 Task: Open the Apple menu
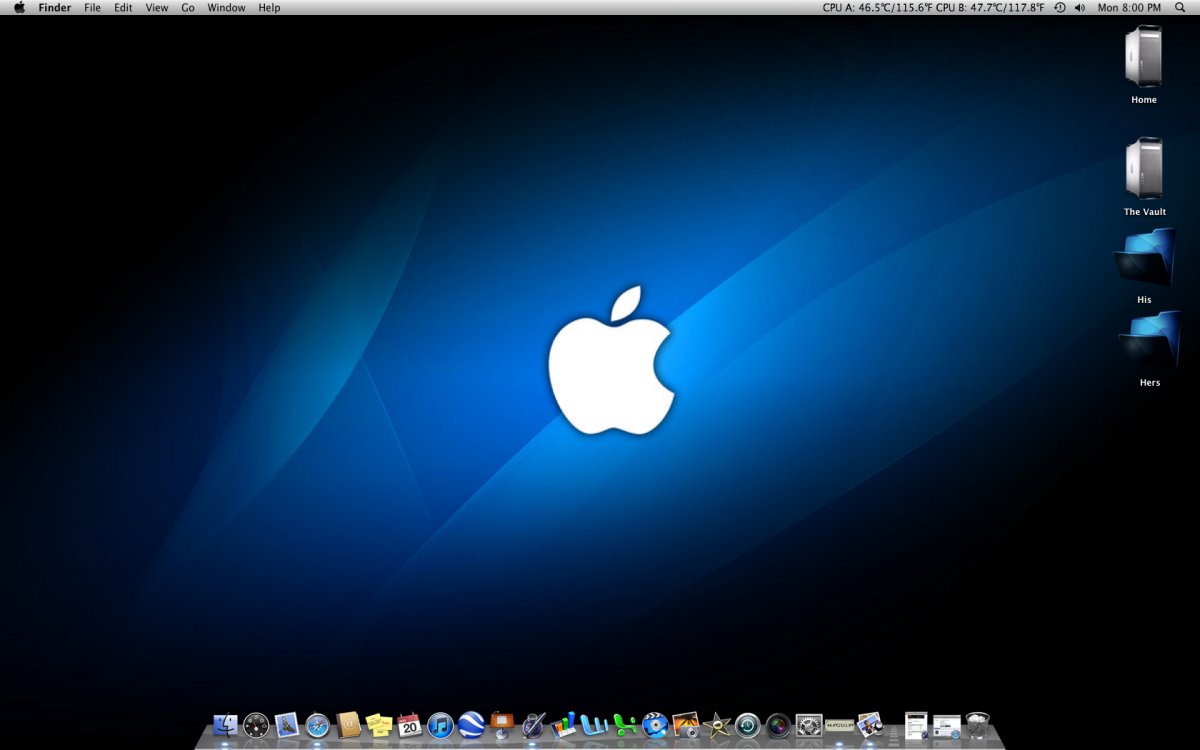click(19, 7)
